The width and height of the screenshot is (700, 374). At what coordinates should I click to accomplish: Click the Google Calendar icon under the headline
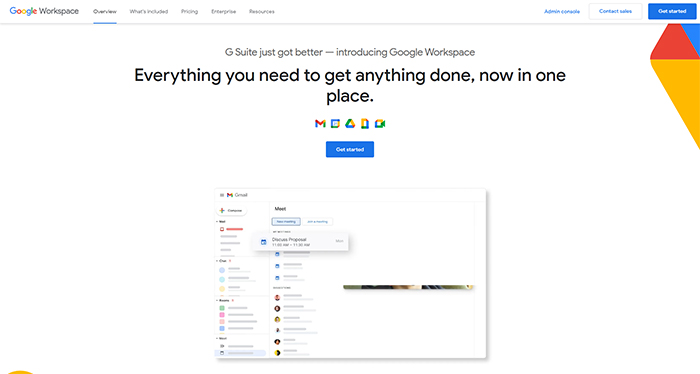335,124
